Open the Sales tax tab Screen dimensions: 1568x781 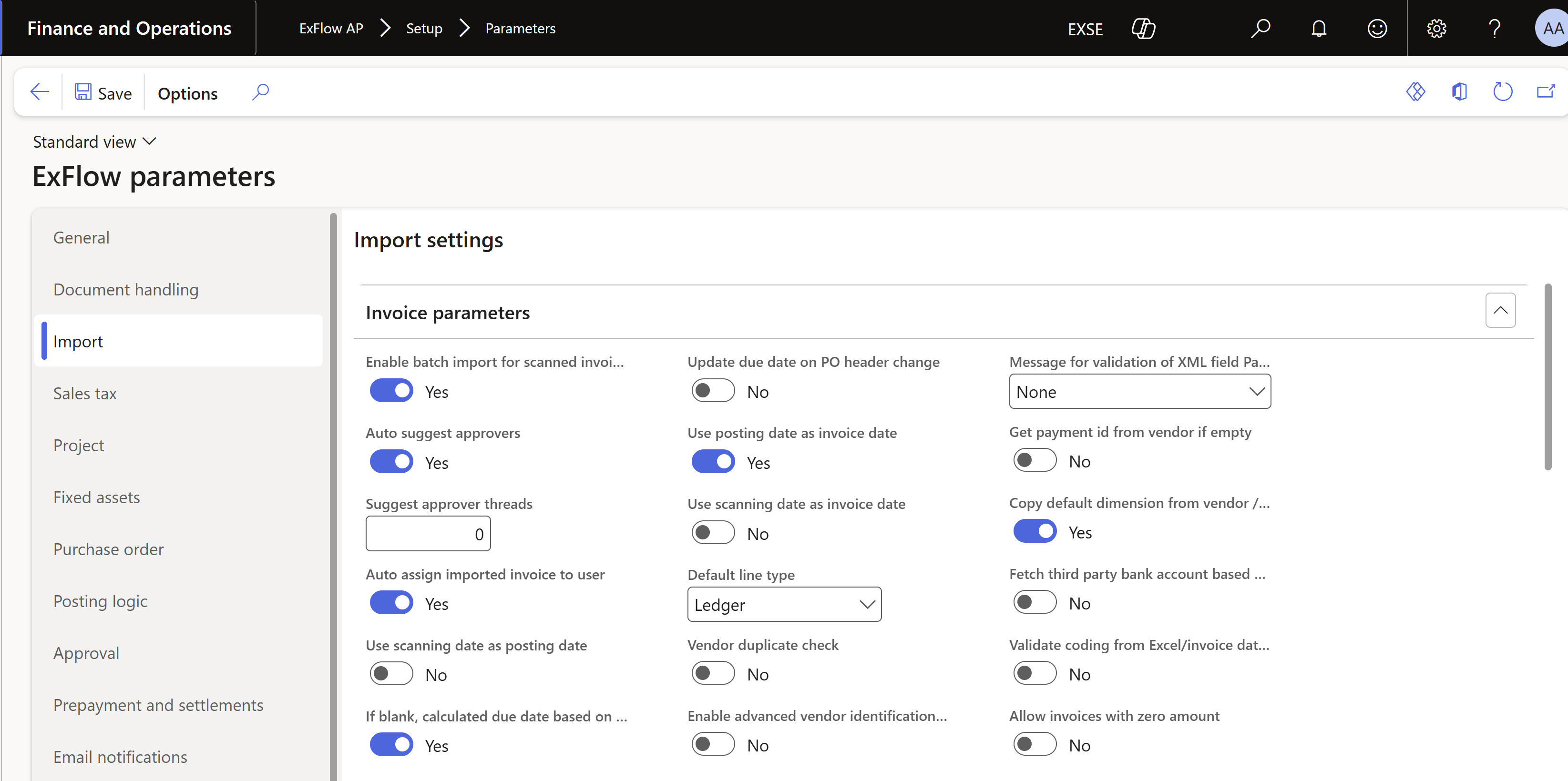coord(179,394)
